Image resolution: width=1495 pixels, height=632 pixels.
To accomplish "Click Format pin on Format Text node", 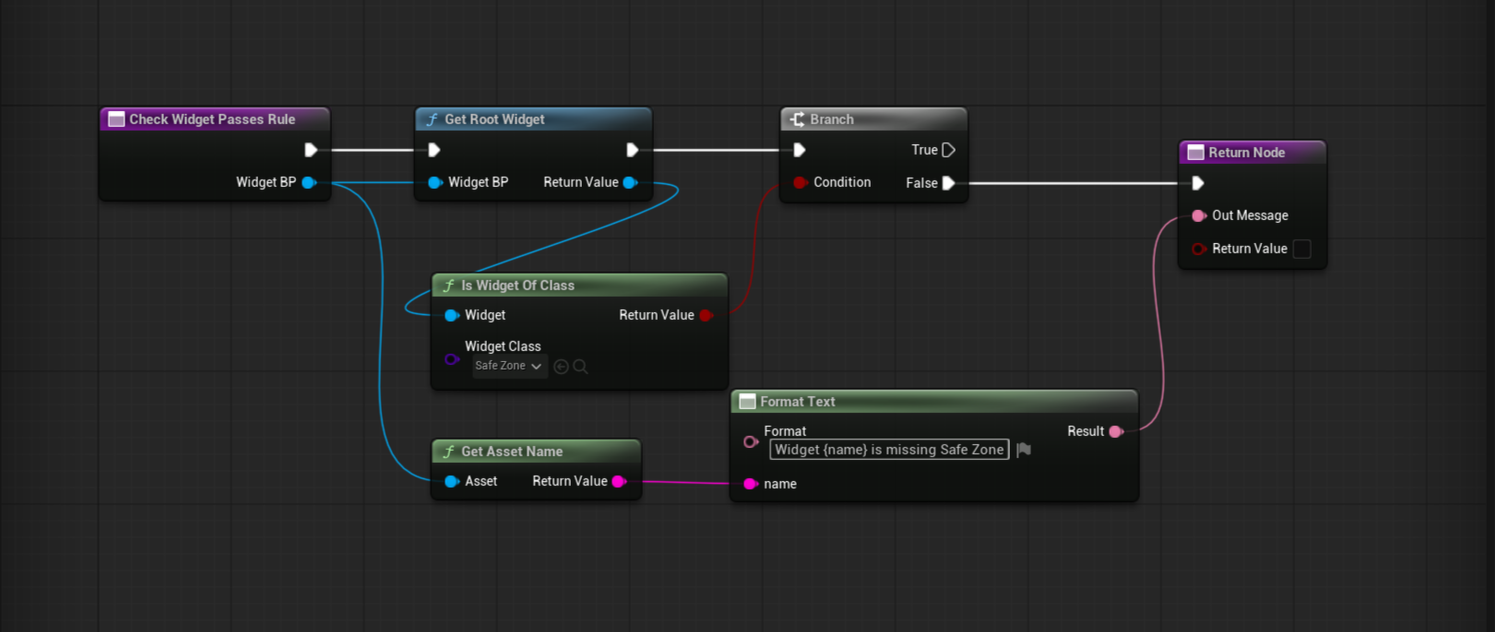I will (751, 441).
